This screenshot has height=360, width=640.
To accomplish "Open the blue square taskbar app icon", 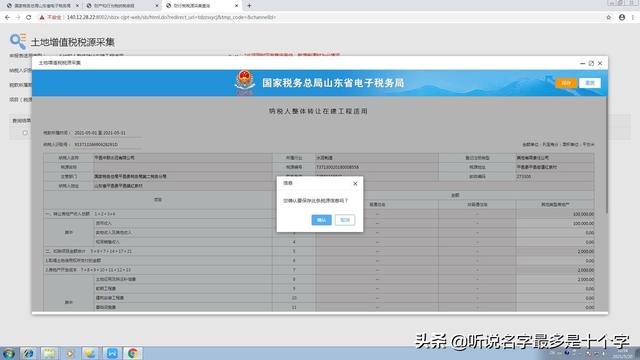I will click(111, 353).
